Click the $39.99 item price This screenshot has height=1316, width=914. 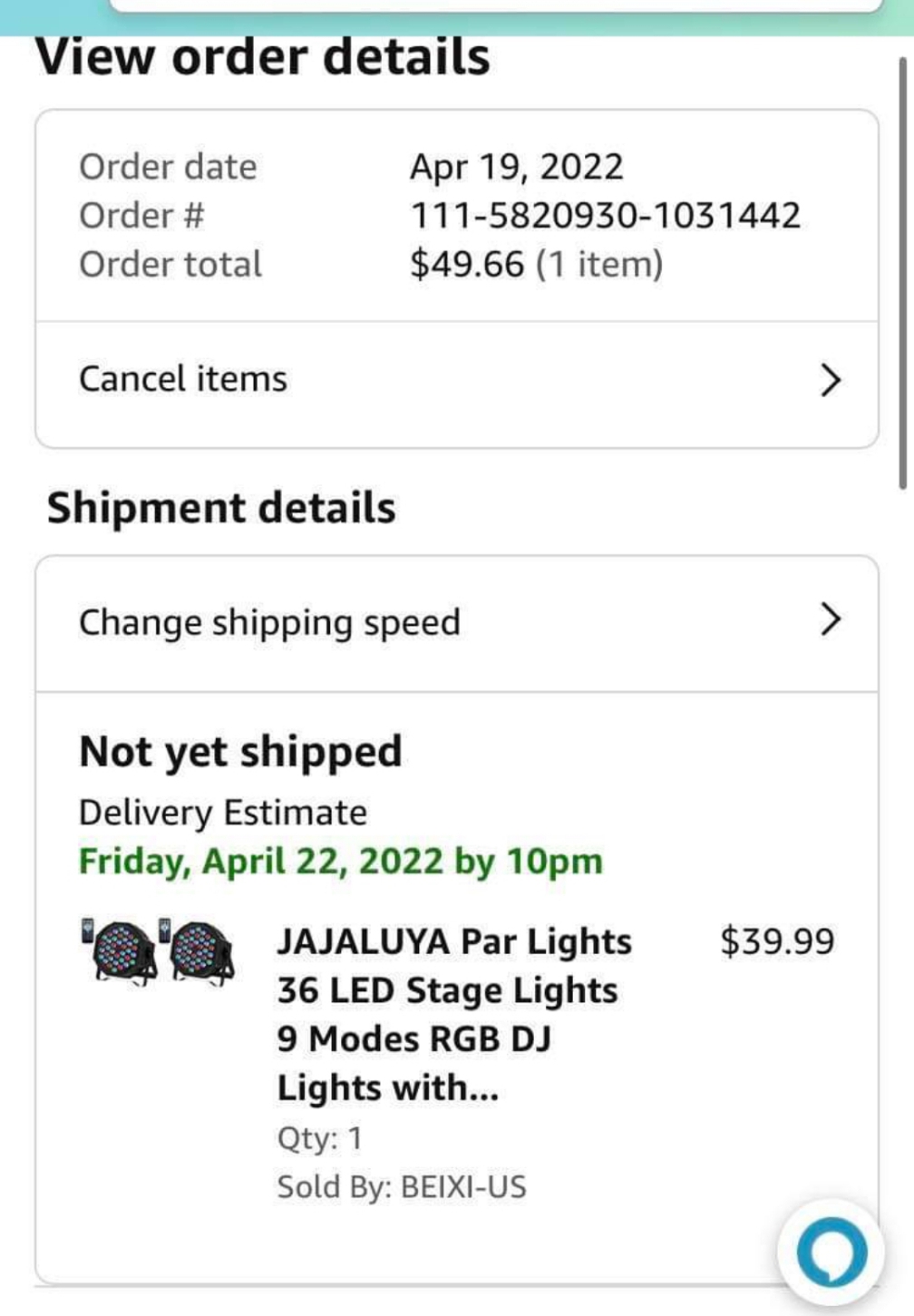(777, 941)
